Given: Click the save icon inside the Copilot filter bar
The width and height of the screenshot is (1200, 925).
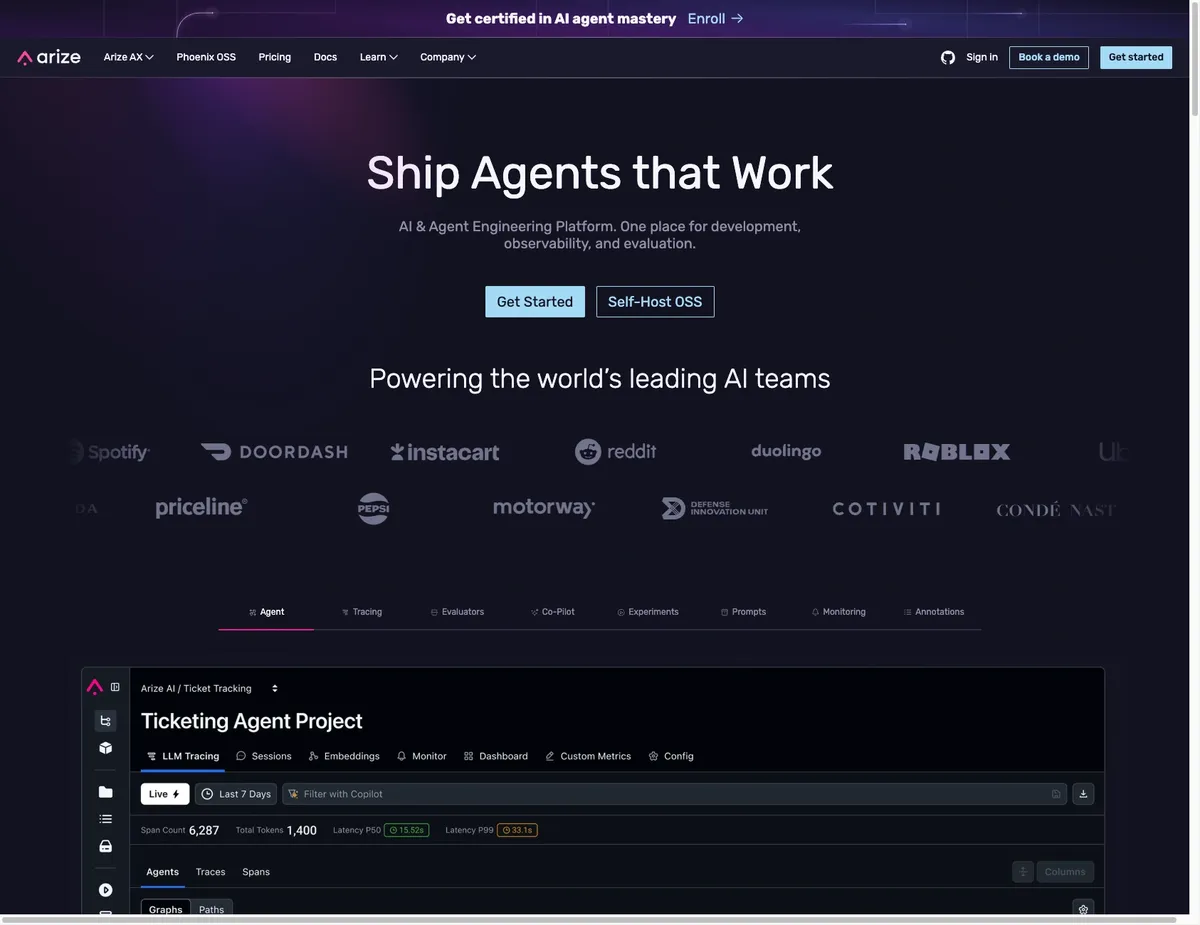Looking at the screenshot, I should (1056, 794).
